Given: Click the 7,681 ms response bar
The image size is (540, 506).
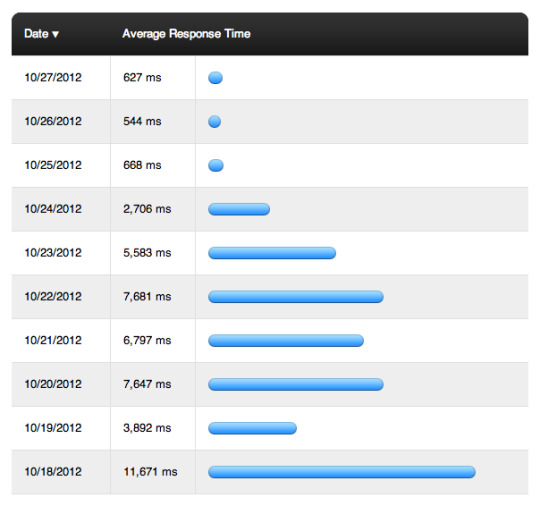Looking at the screenshot, I should click(296, 297).
